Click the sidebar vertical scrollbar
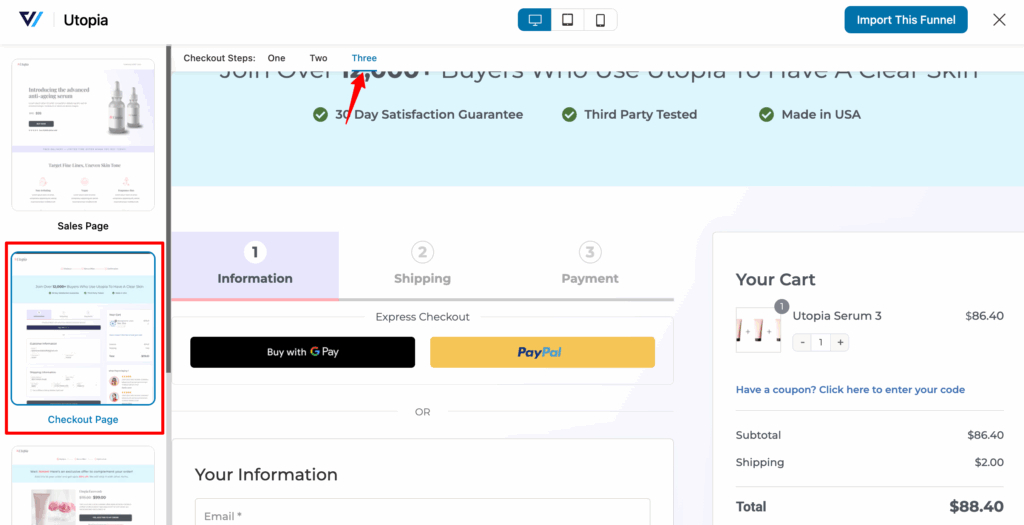The height and width of the screenshot is (525, 1024). point(168,209)
